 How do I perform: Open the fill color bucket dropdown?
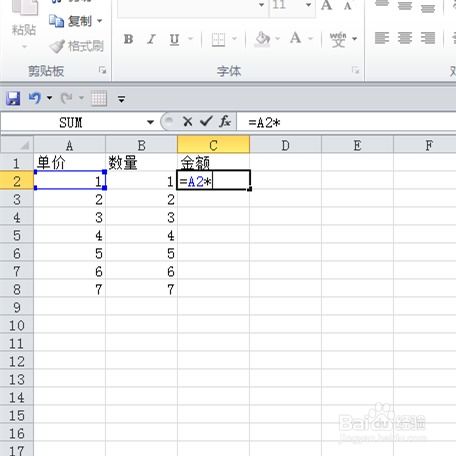(x=278, y=39)
